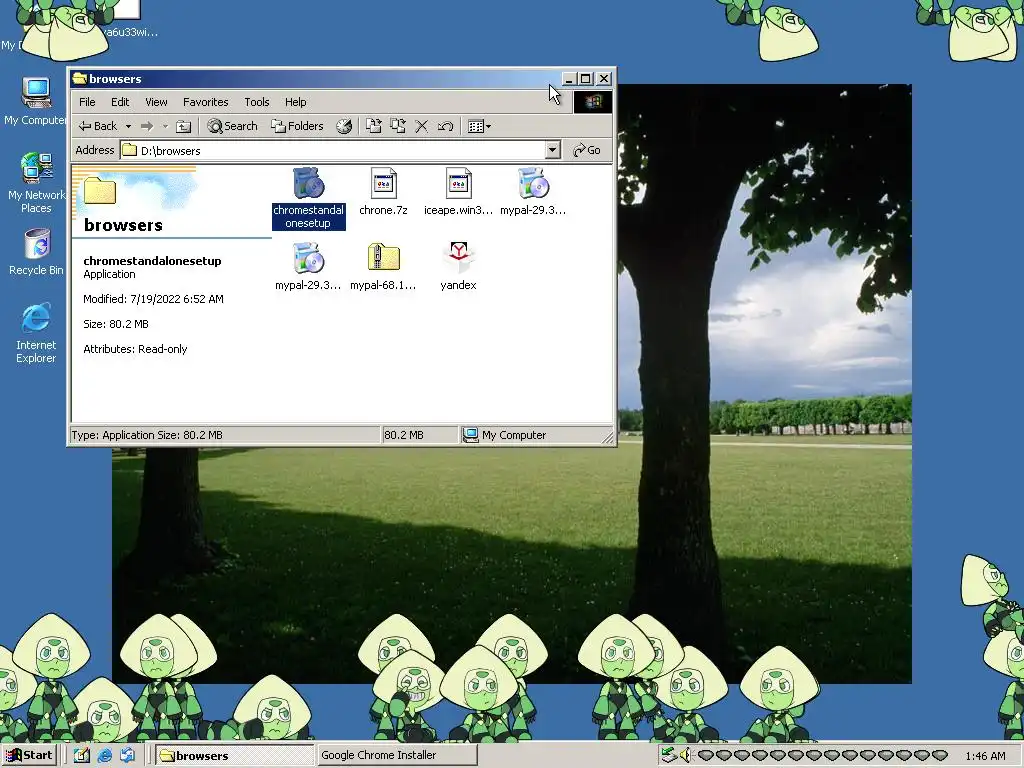
Task: Select the iceape.win3... file
Action: 458,191
